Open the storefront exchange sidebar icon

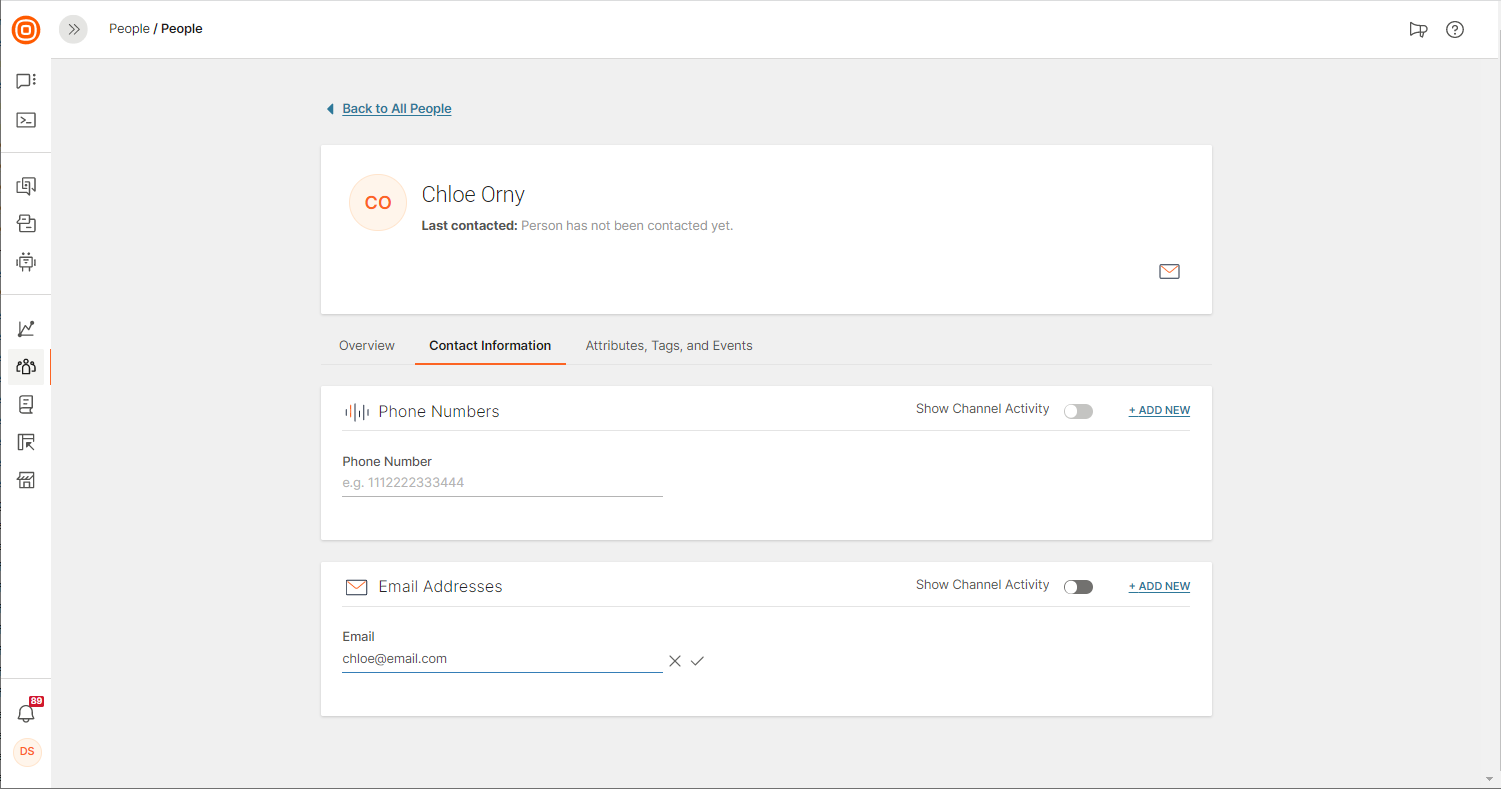[26, 481]
